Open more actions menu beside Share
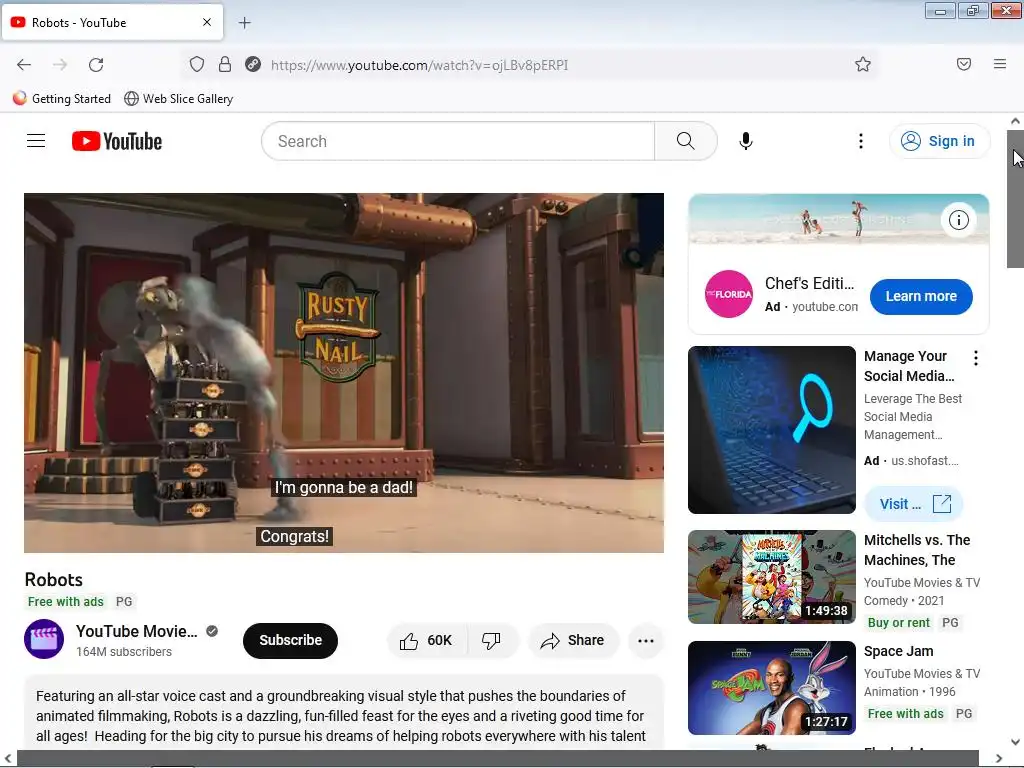 [x=646, y=641]
